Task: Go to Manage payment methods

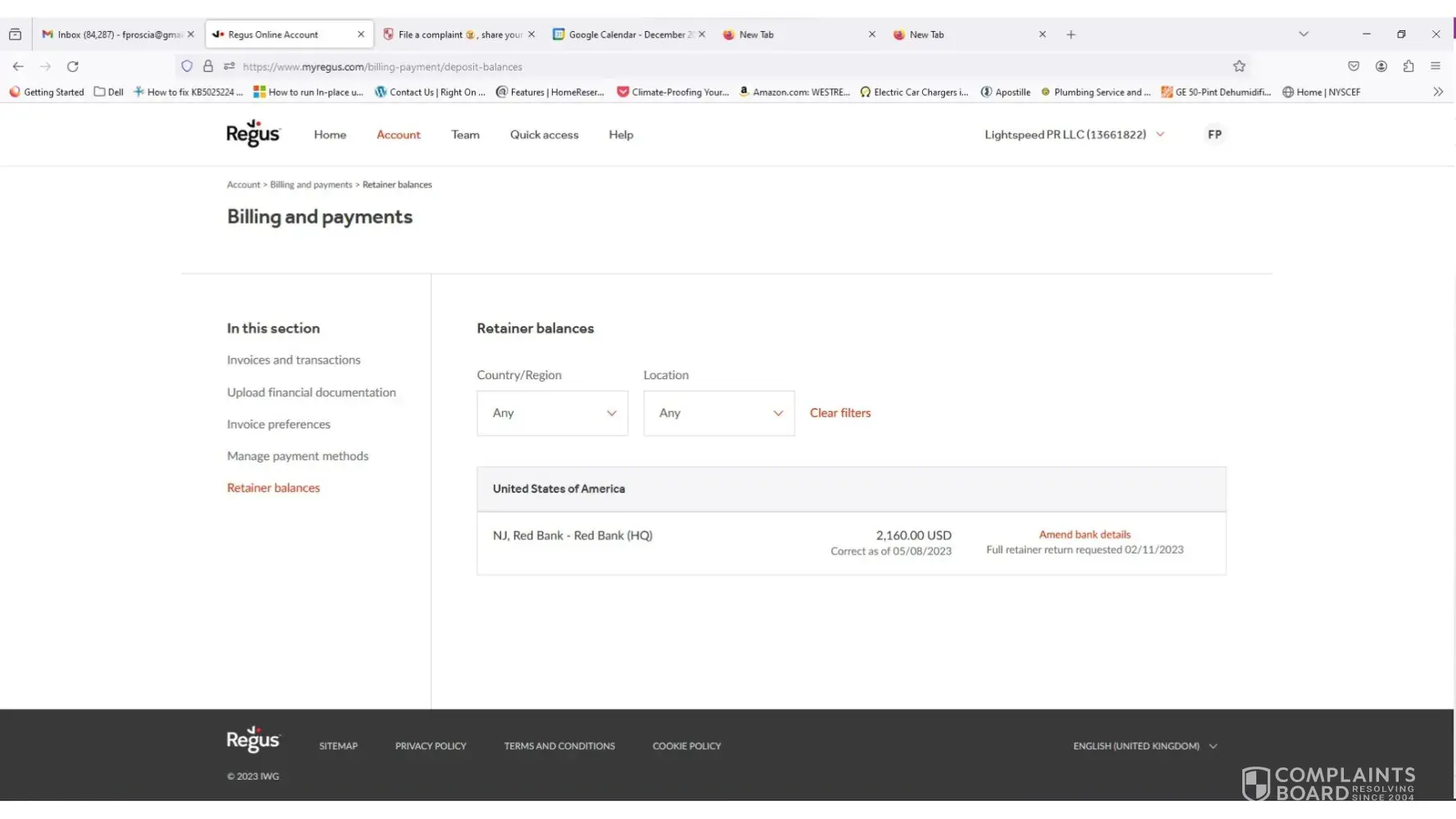Action: click(297, 456)
